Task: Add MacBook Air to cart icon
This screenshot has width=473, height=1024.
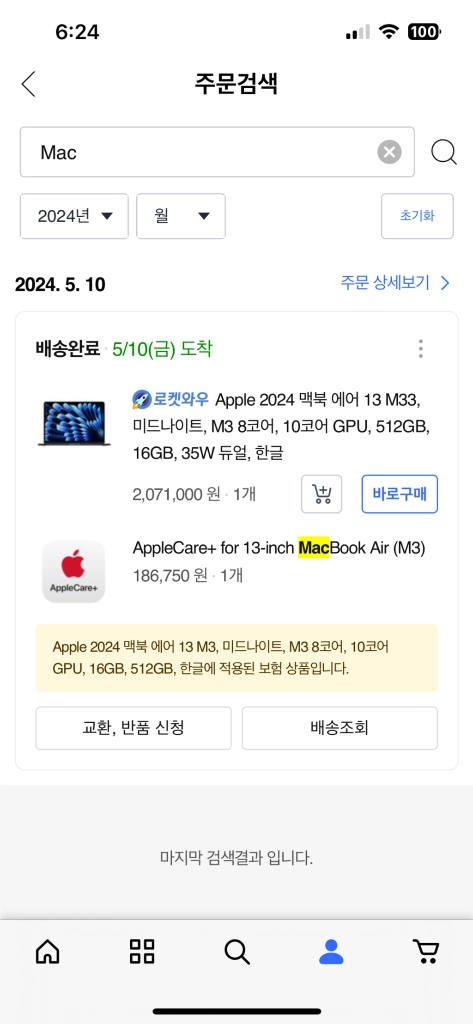Action: [321, 494]
